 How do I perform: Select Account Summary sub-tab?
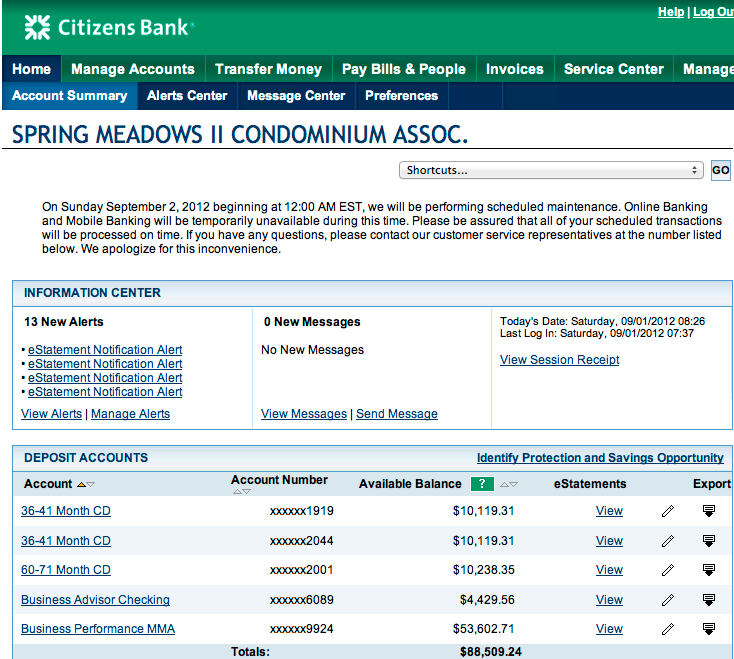coord(70,95)
